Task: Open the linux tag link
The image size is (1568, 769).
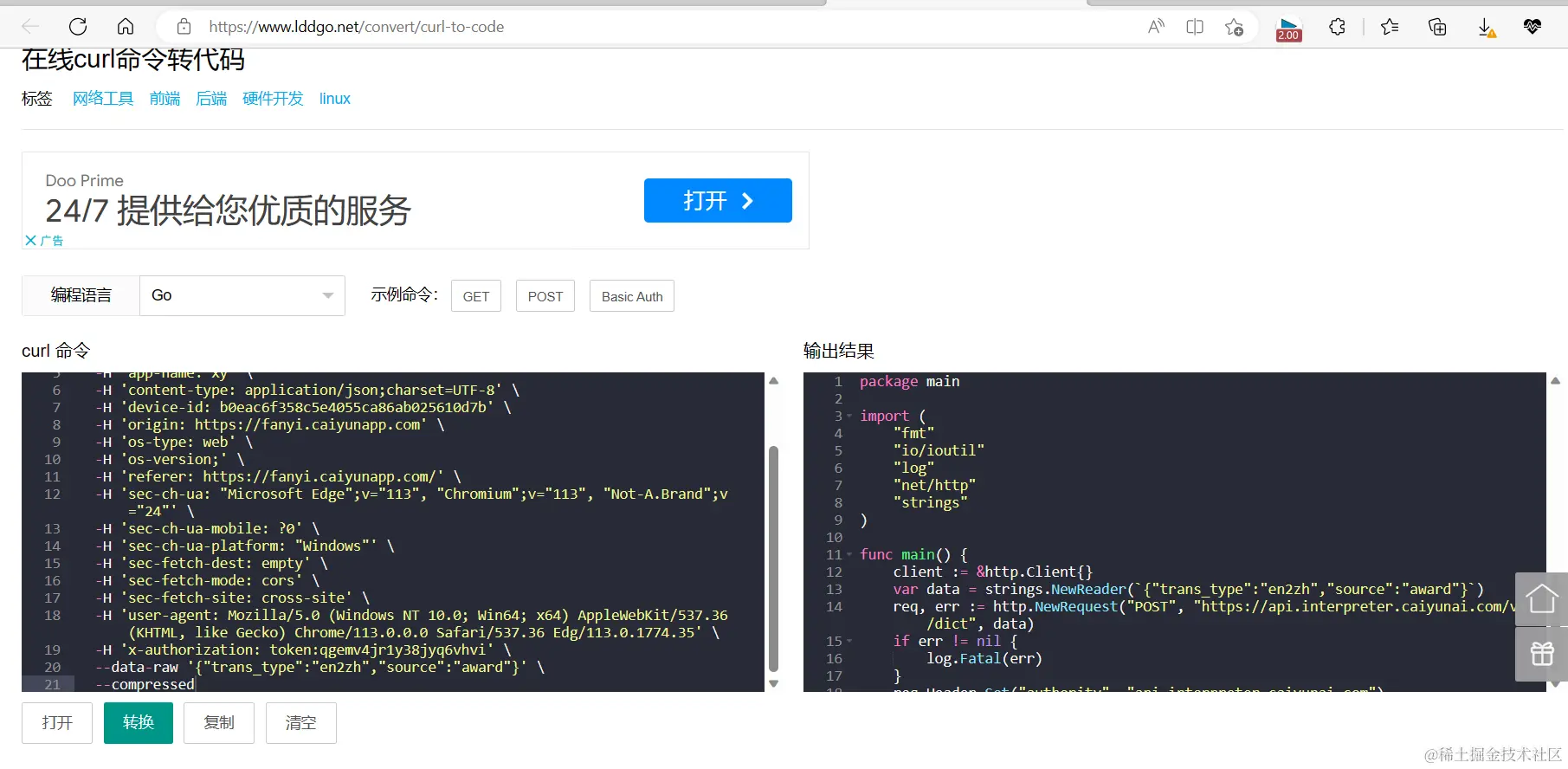Action: point(335,99)
